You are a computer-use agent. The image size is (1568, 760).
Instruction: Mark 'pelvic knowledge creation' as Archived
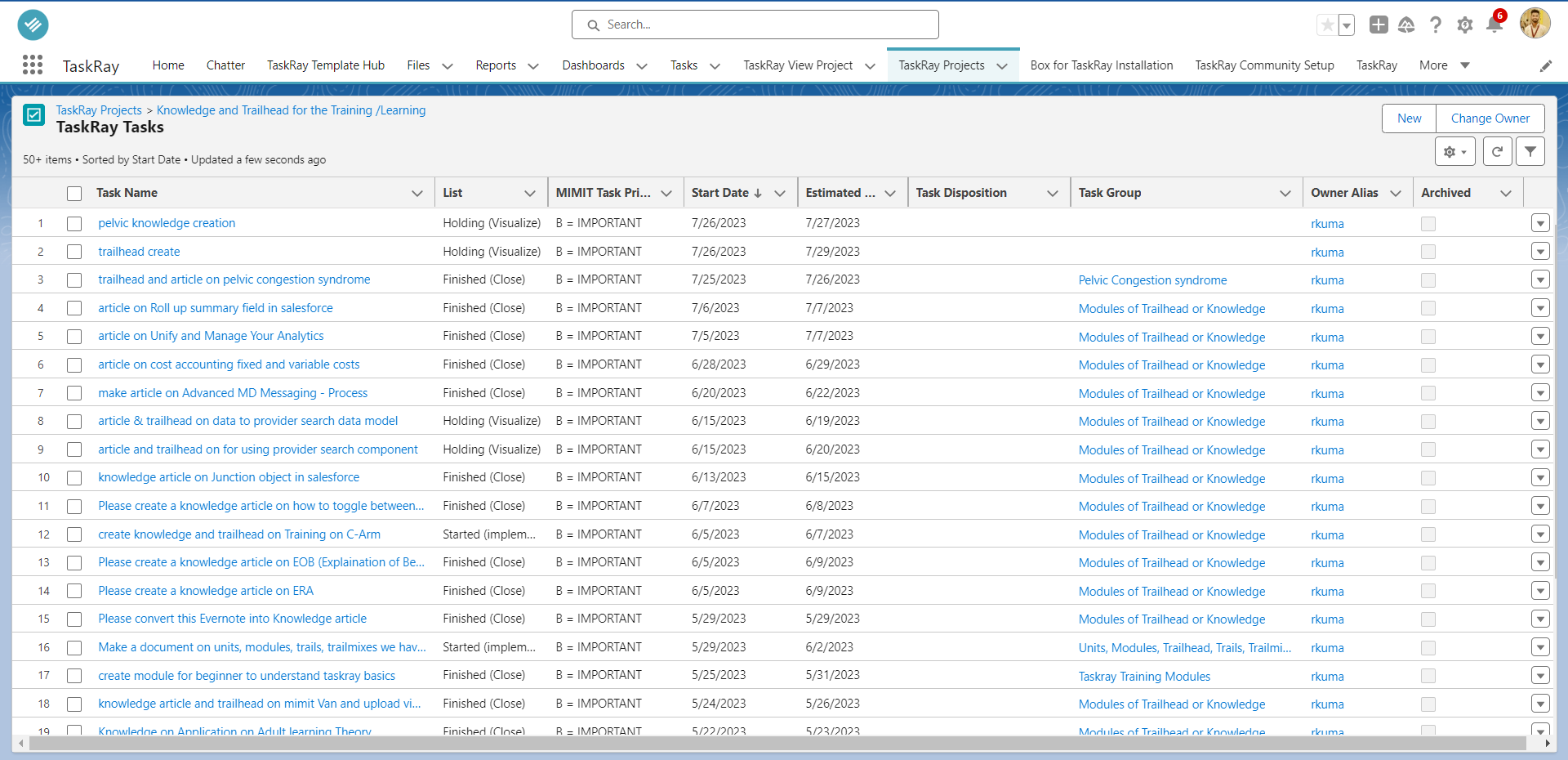[x=1428, y=223]
